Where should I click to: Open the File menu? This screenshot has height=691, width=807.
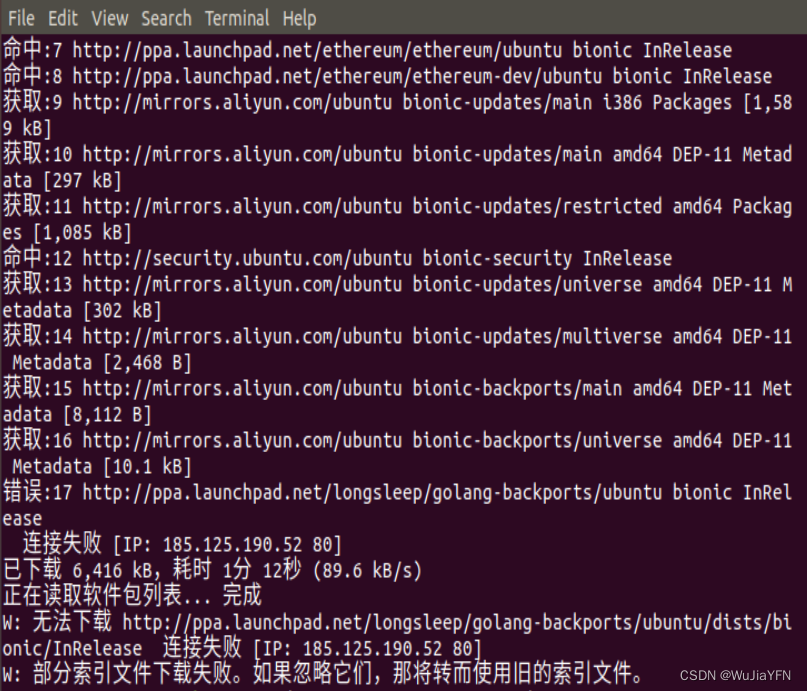[x=20, y=18]
